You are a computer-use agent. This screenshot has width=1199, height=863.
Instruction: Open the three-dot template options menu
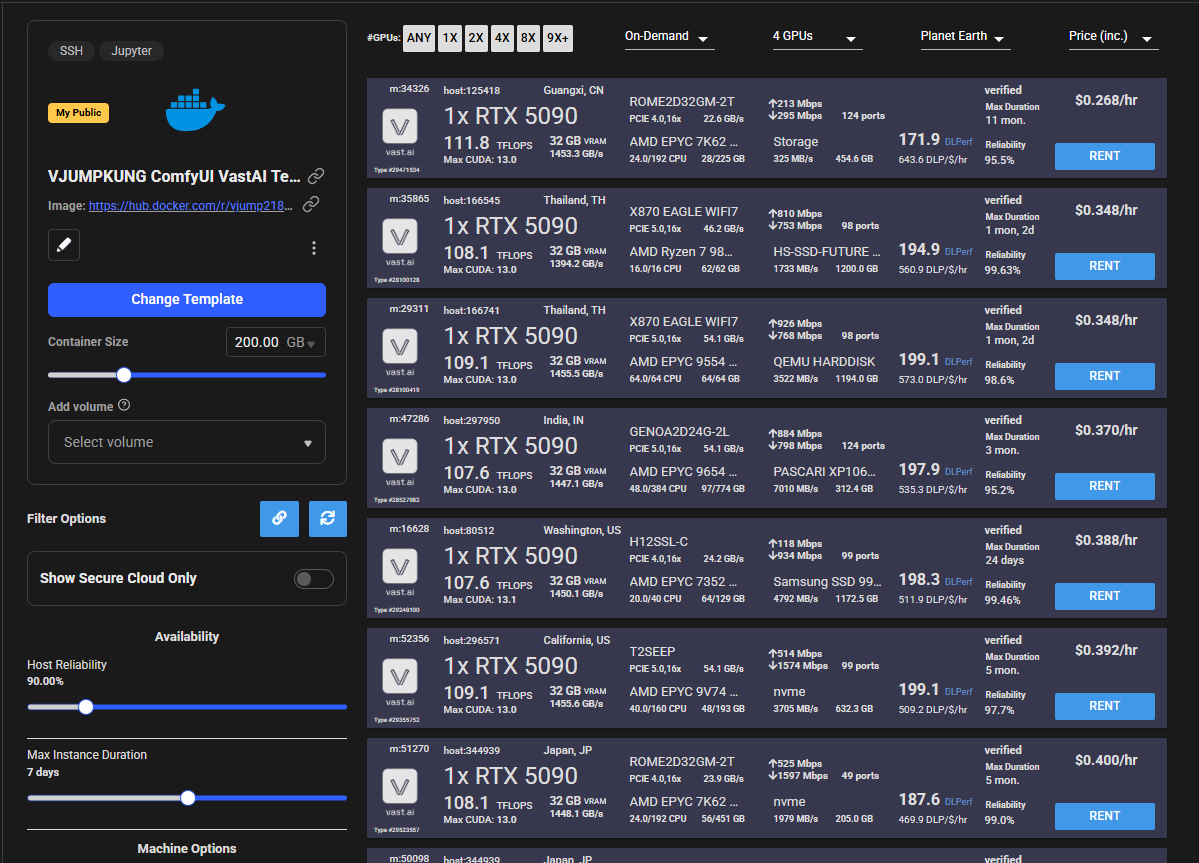click(x=314, y=248)
